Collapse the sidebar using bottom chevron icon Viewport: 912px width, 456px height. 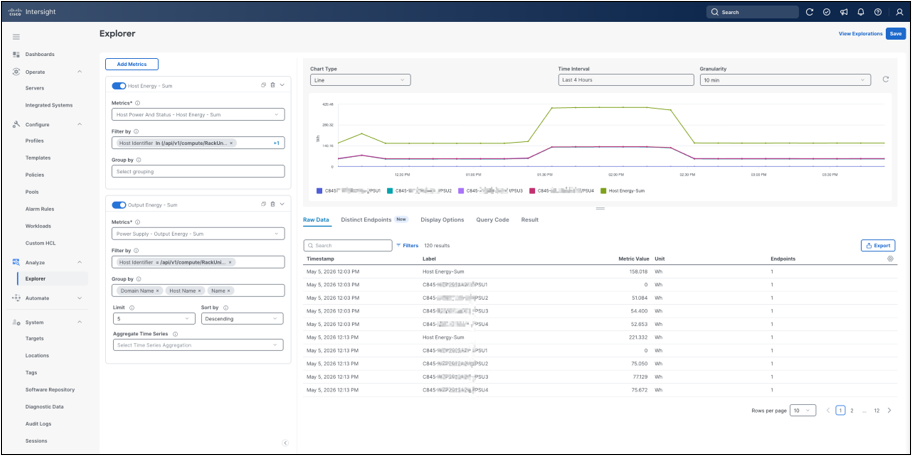pyautogui.click(x=285, y=443)
